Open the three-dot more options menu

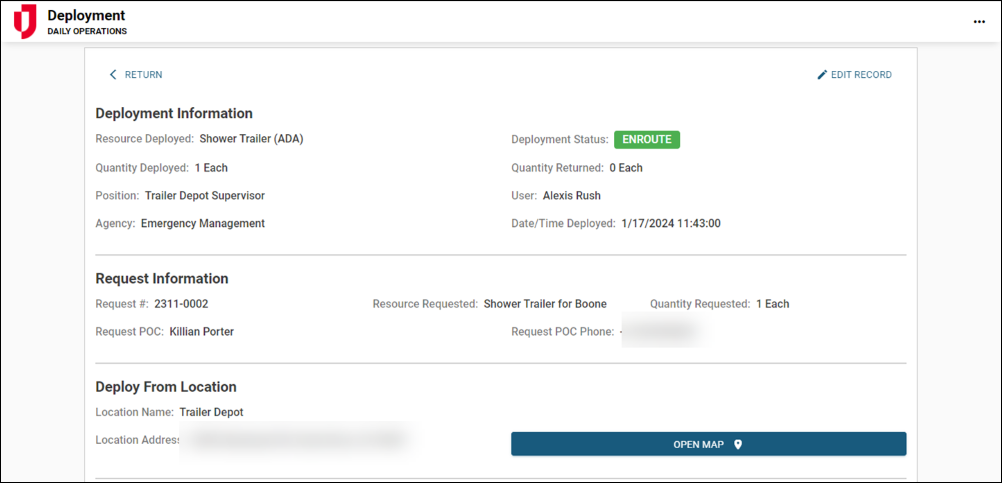pos(979,22)
